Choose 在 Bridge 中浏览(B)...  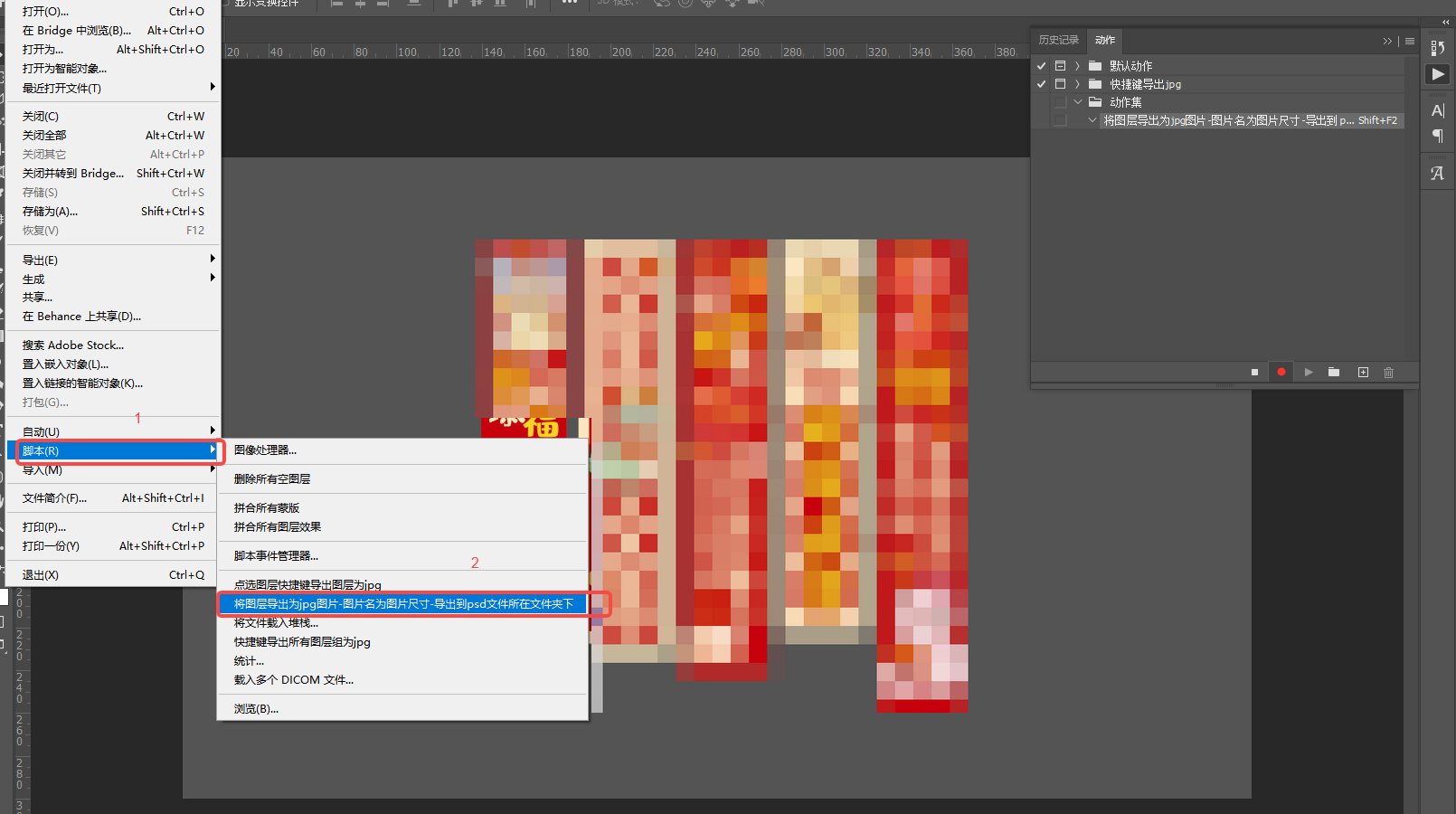pyautogui.click(x=114, y=30)
